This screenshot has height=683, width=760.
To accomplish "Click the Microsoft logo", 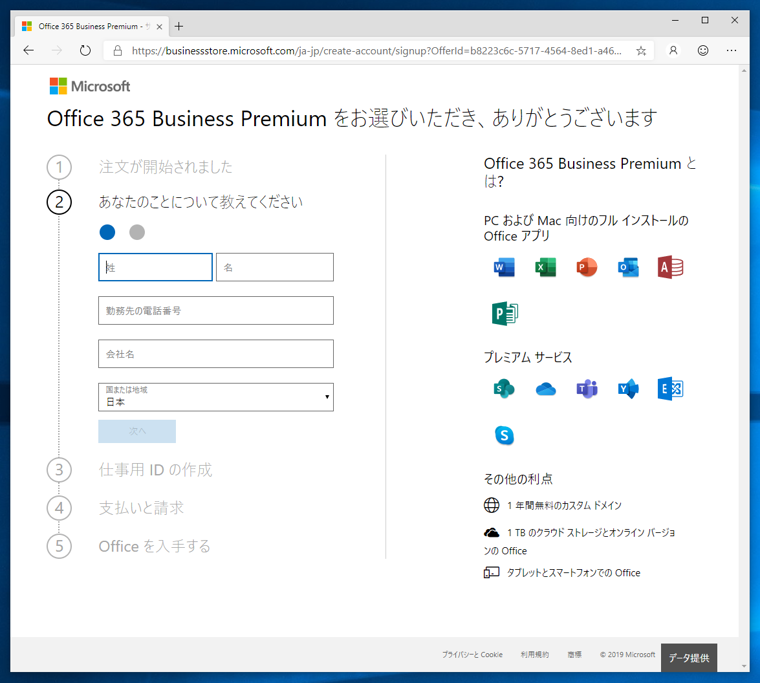I will tap(90, 86).
